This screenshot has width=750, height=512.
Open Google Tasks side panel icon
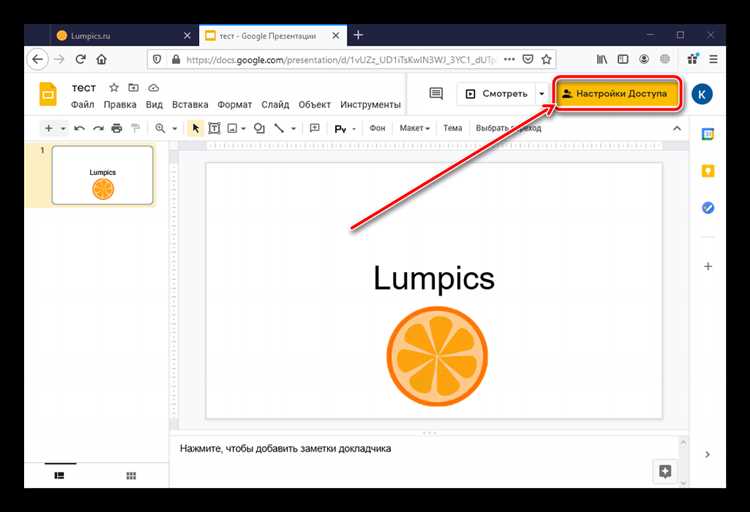[x=708, y=208]
